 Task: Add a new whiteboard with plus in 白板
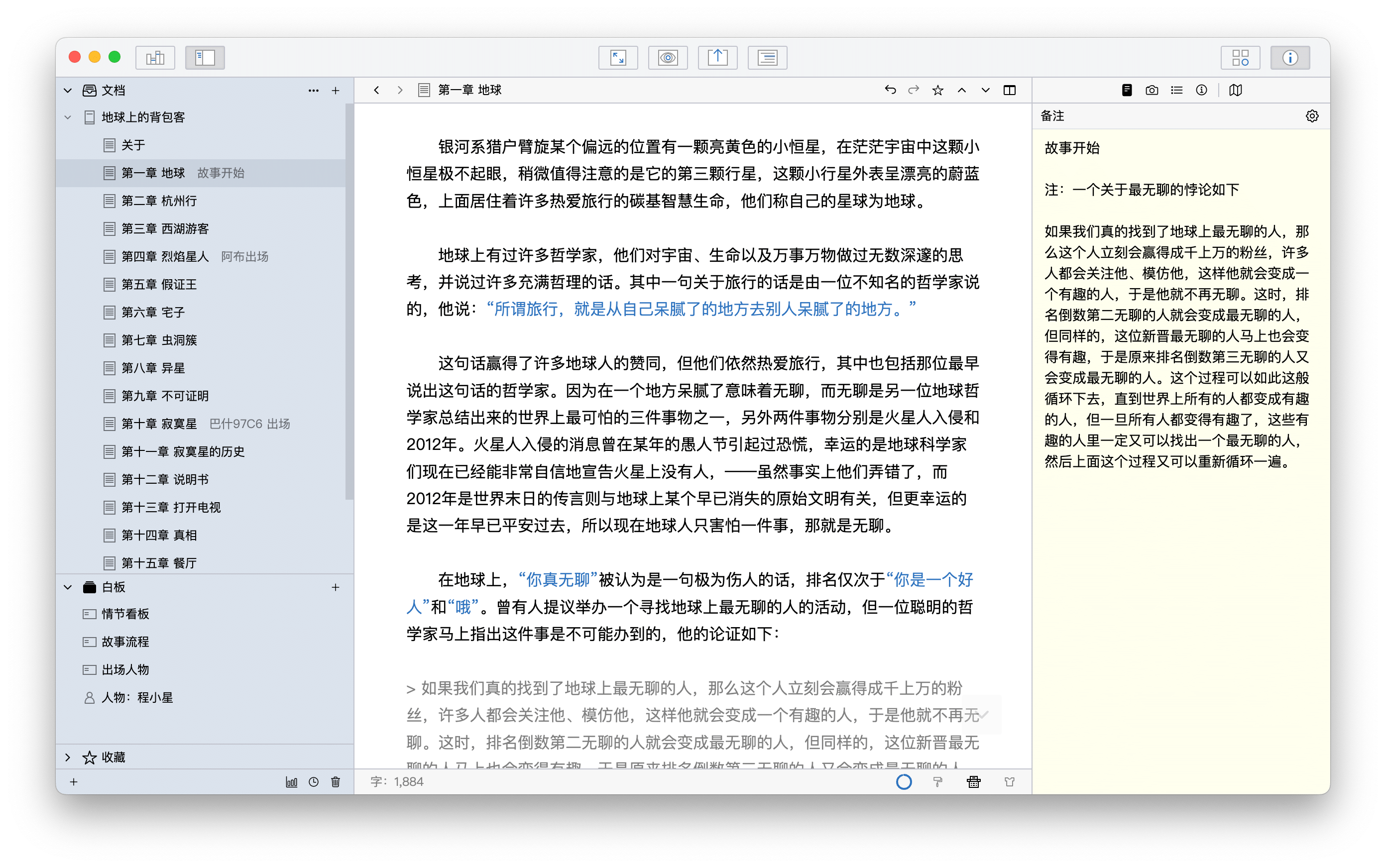click(336, 587)
